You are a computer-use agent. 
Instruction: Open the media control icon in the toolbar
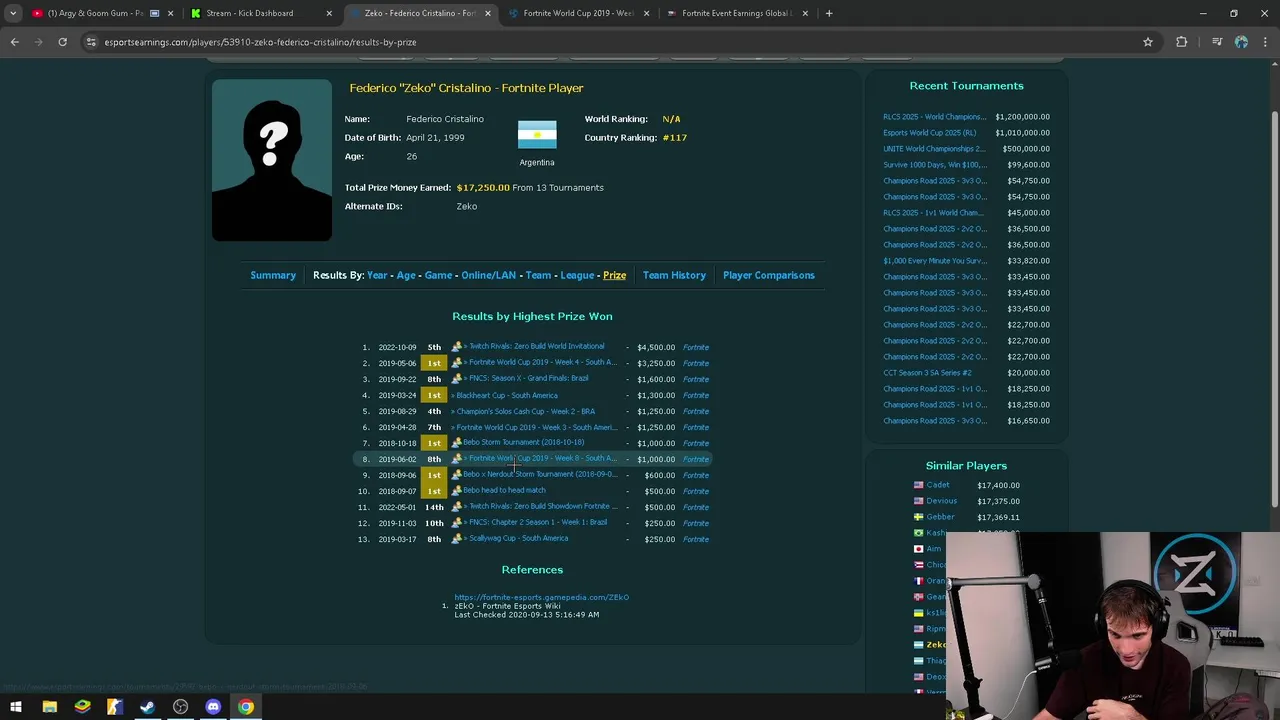(x=1216, y=42)
